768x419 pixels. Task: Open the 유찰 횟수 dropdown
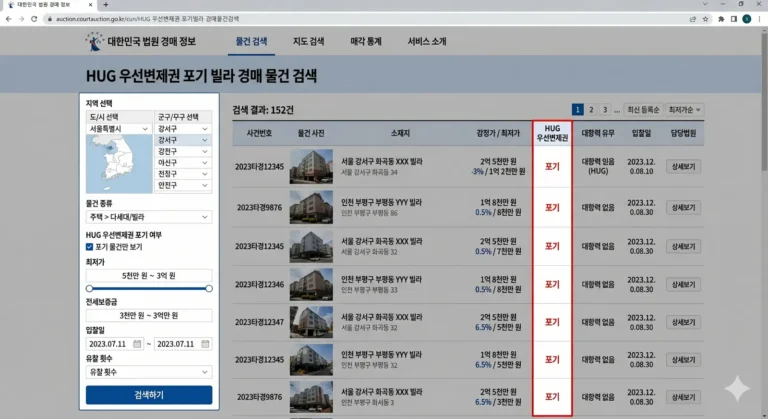pos(149,372)
